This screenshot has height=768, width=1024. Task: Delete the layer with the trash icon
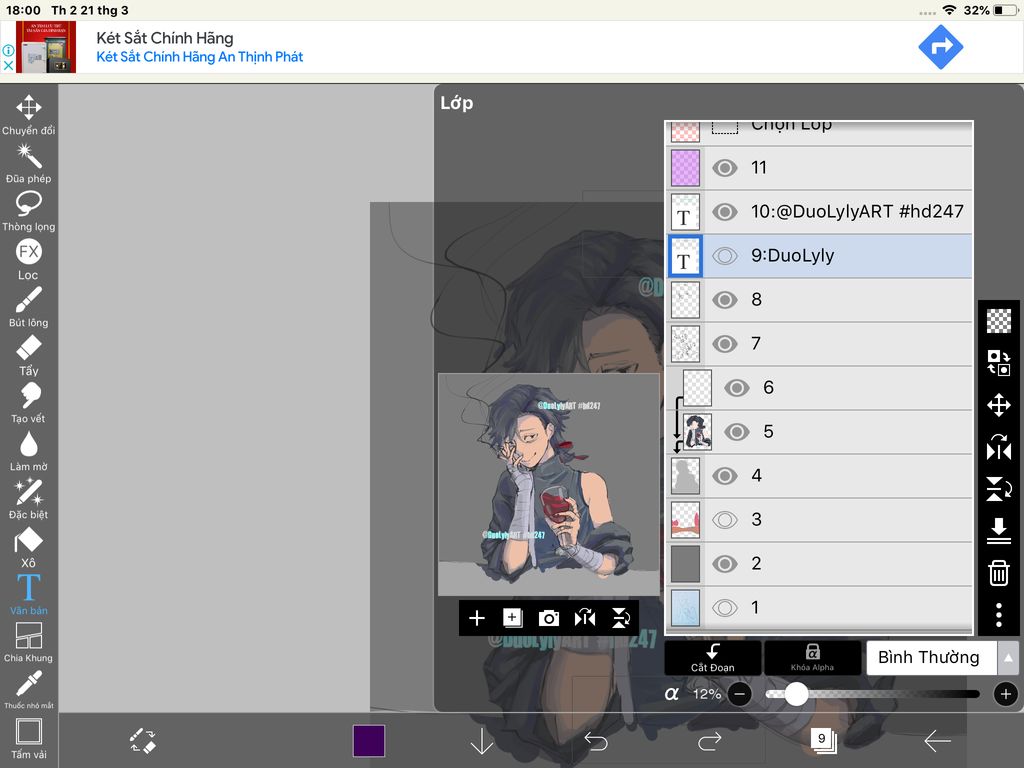coord(999,573)
